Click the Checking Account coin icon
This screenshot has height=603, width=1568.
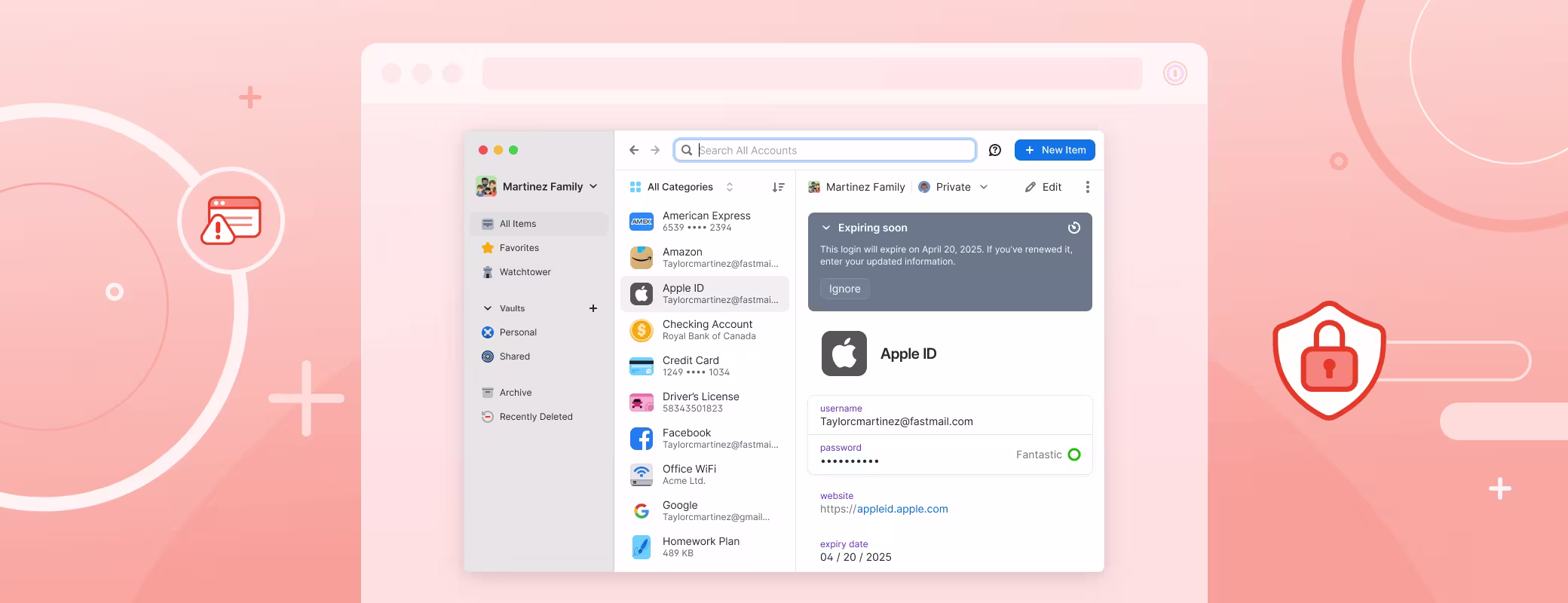pos(642,330)
